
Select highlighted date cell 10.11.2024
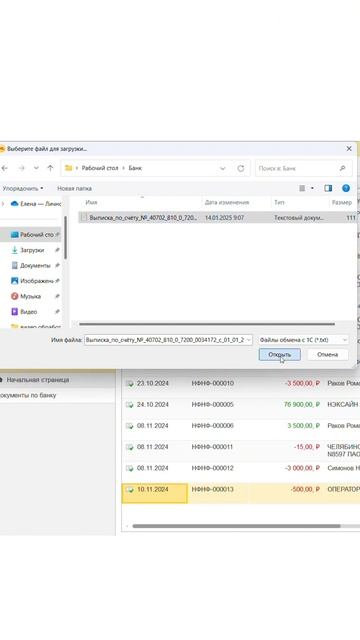click(x=155, y=493)
